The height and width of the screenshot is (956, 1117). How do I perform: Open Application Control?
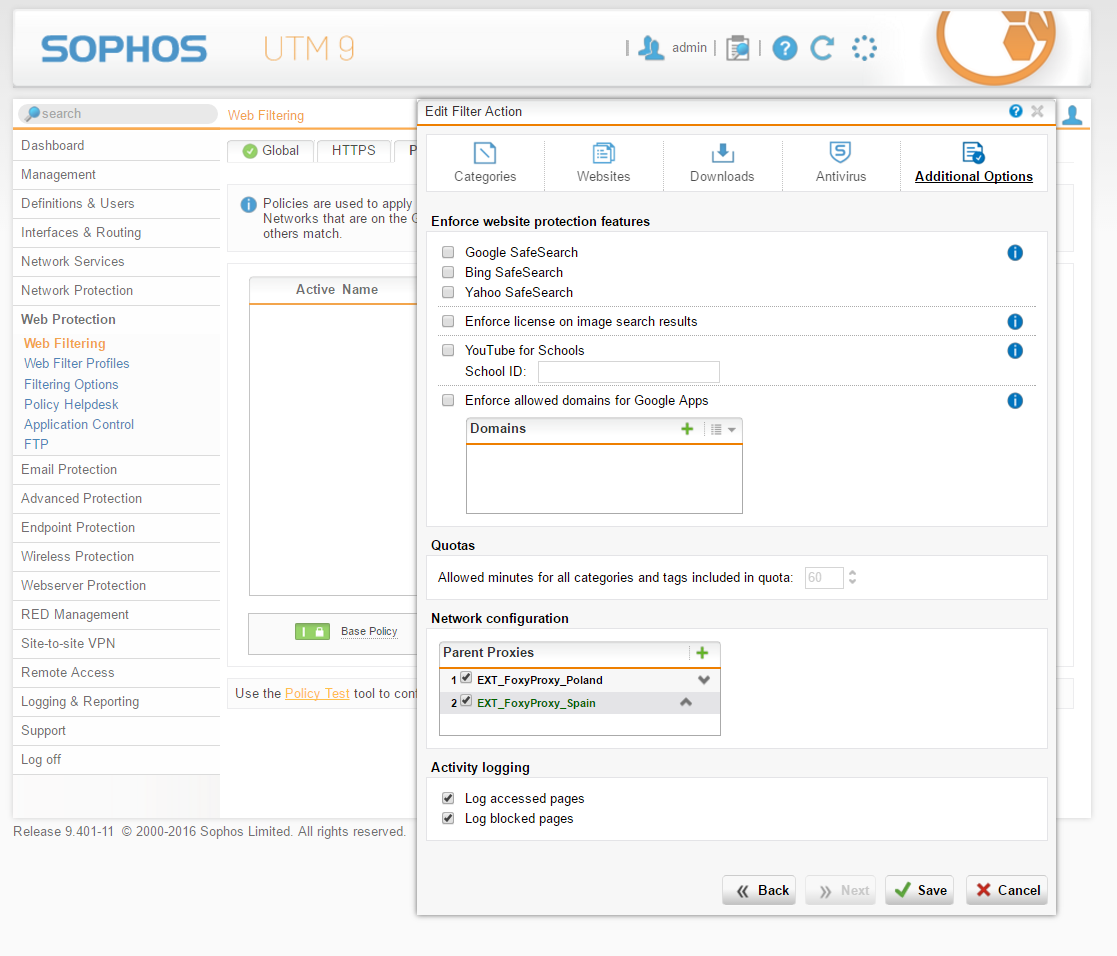pyautogui.click(x=79, y=425)
